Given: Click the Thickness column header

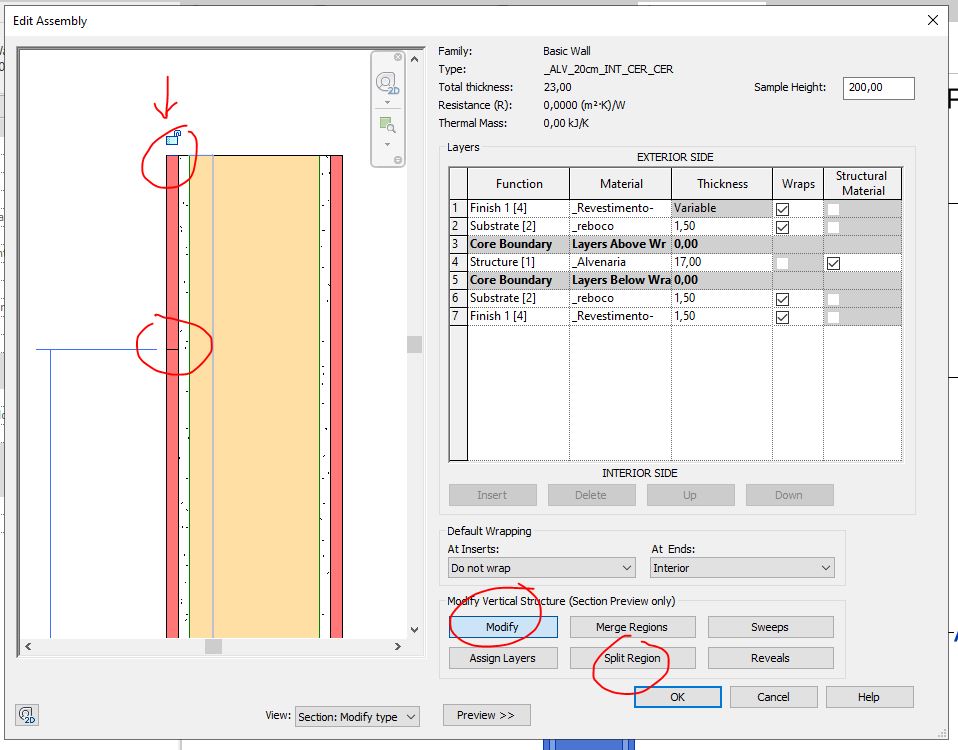Looking at the screenshot, I should coord(722,184).
